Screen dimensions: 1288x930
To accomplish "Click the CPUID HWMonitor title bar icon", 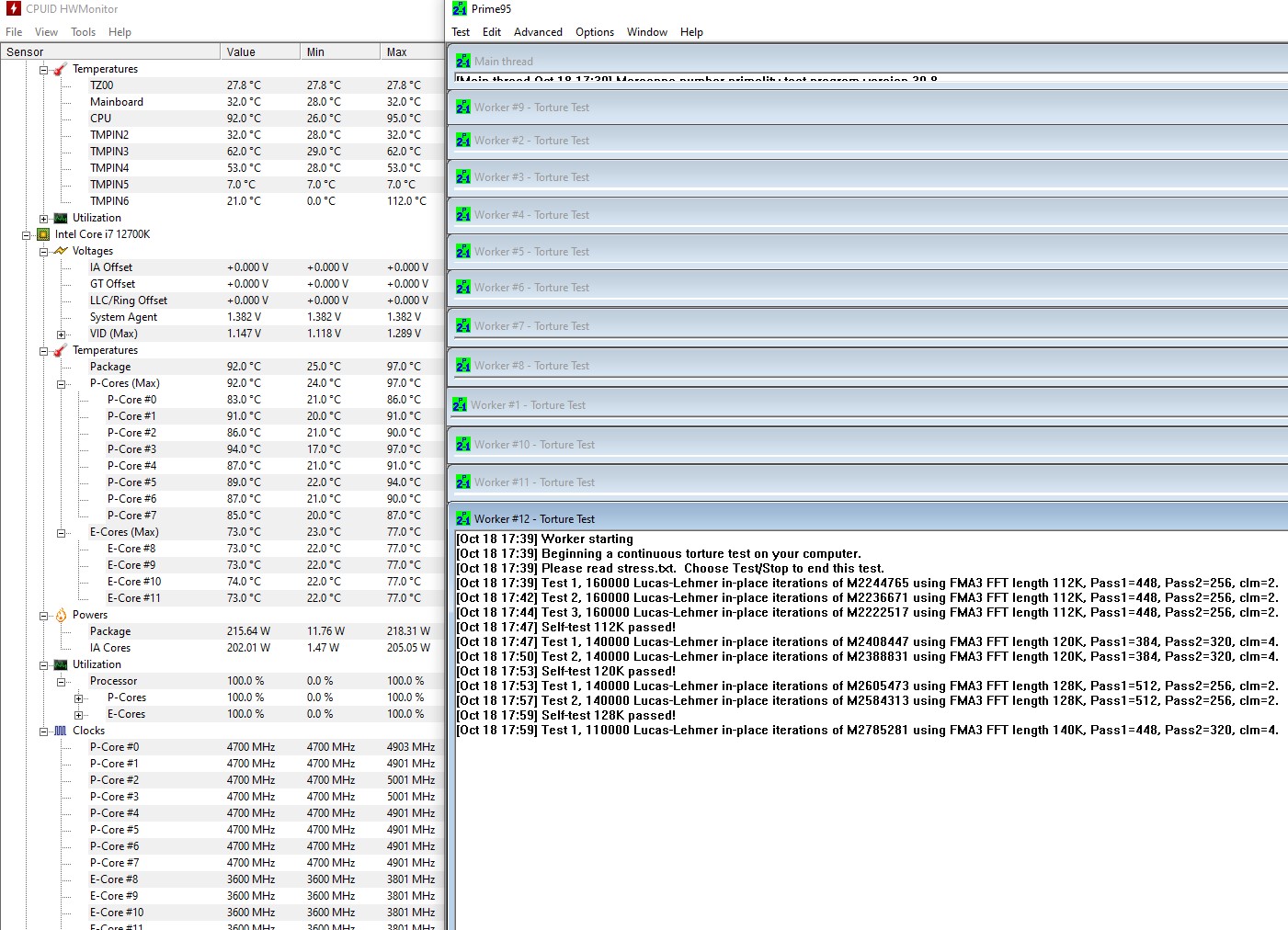I will click(x=13, y=9).
